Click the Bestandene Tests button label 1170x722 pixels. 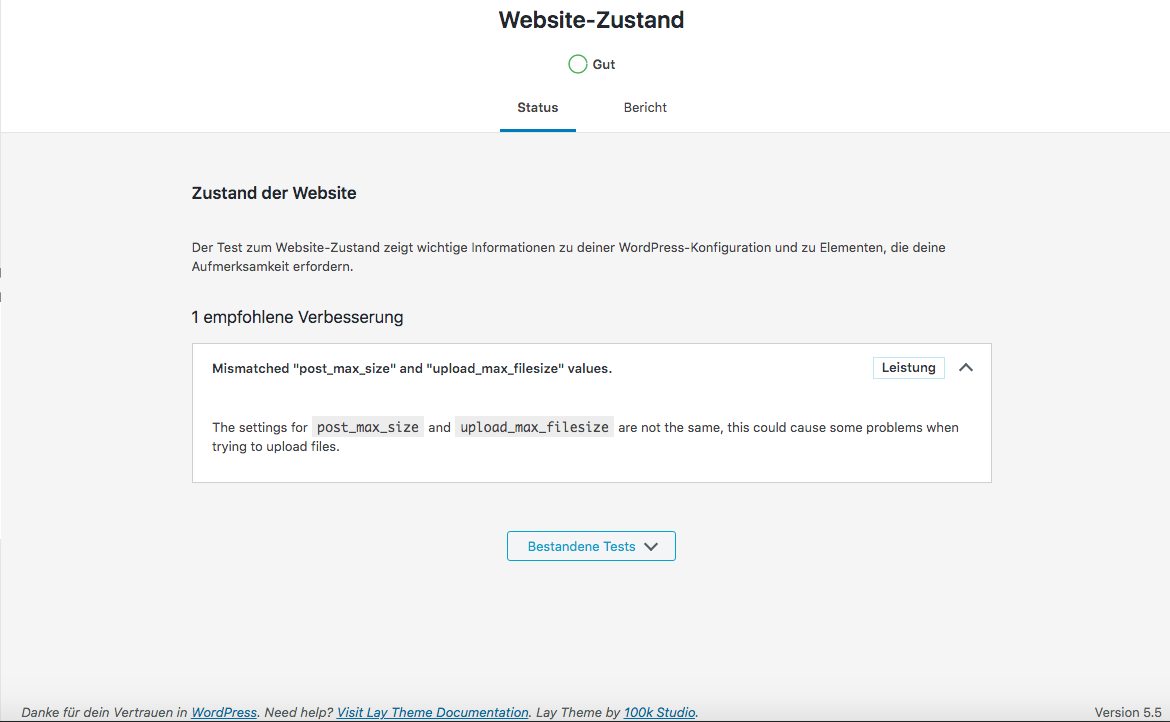point(581,547)
